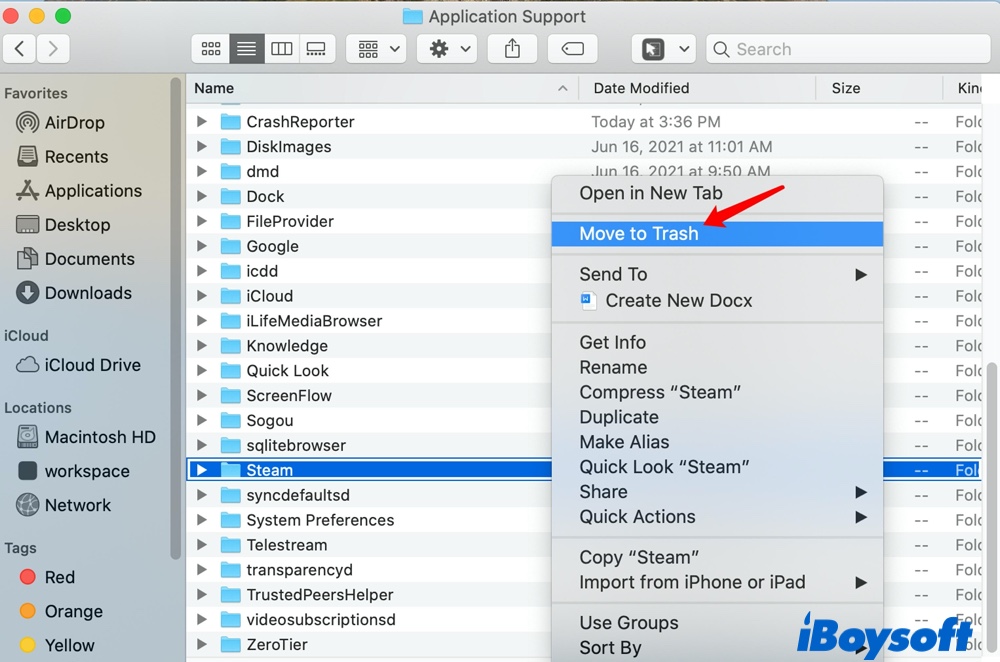Select Get Info menu item

point(717,342)
